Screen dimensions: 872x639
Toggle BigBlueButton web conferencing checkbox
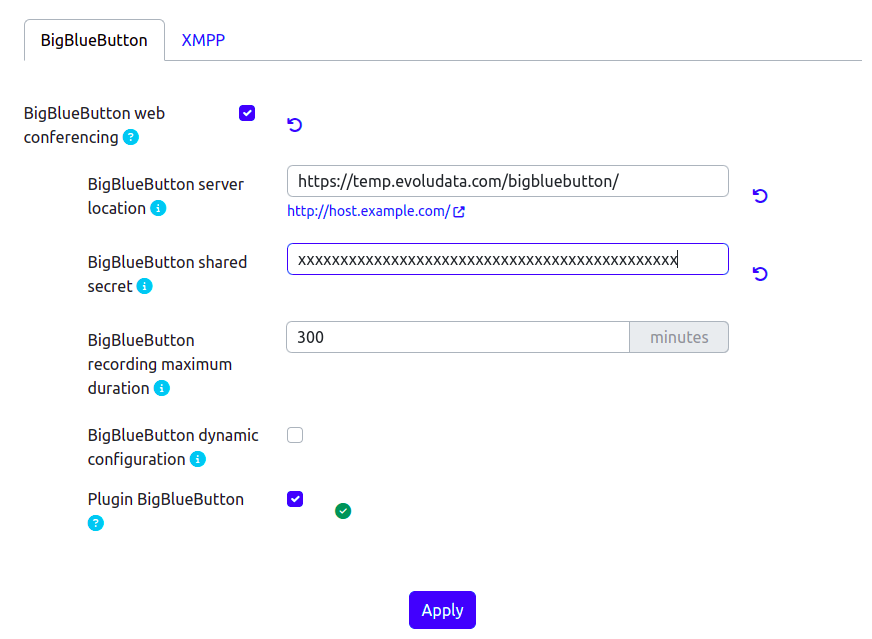(x=247, y=113)
